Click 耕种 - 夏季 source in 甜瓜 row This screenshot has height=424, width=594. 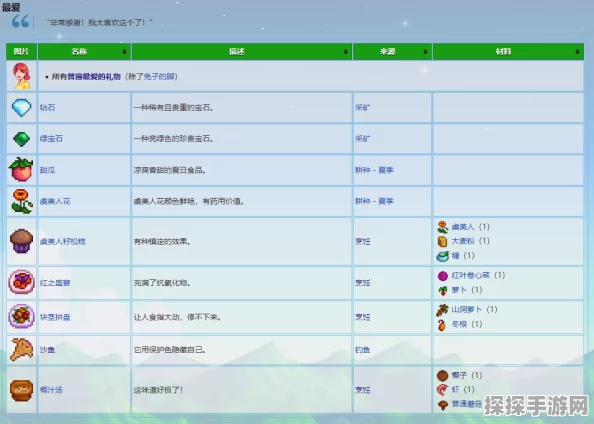tap(374, 170)
